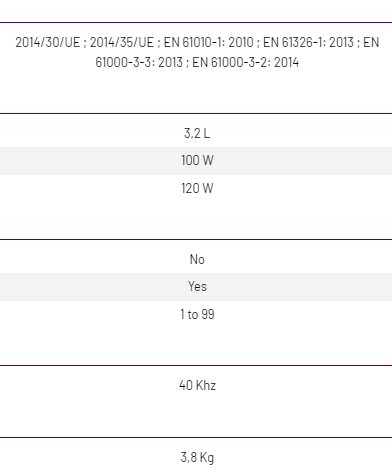
Task: Select the 2014/35/UE directive text
Action: (x=122, y=43)
